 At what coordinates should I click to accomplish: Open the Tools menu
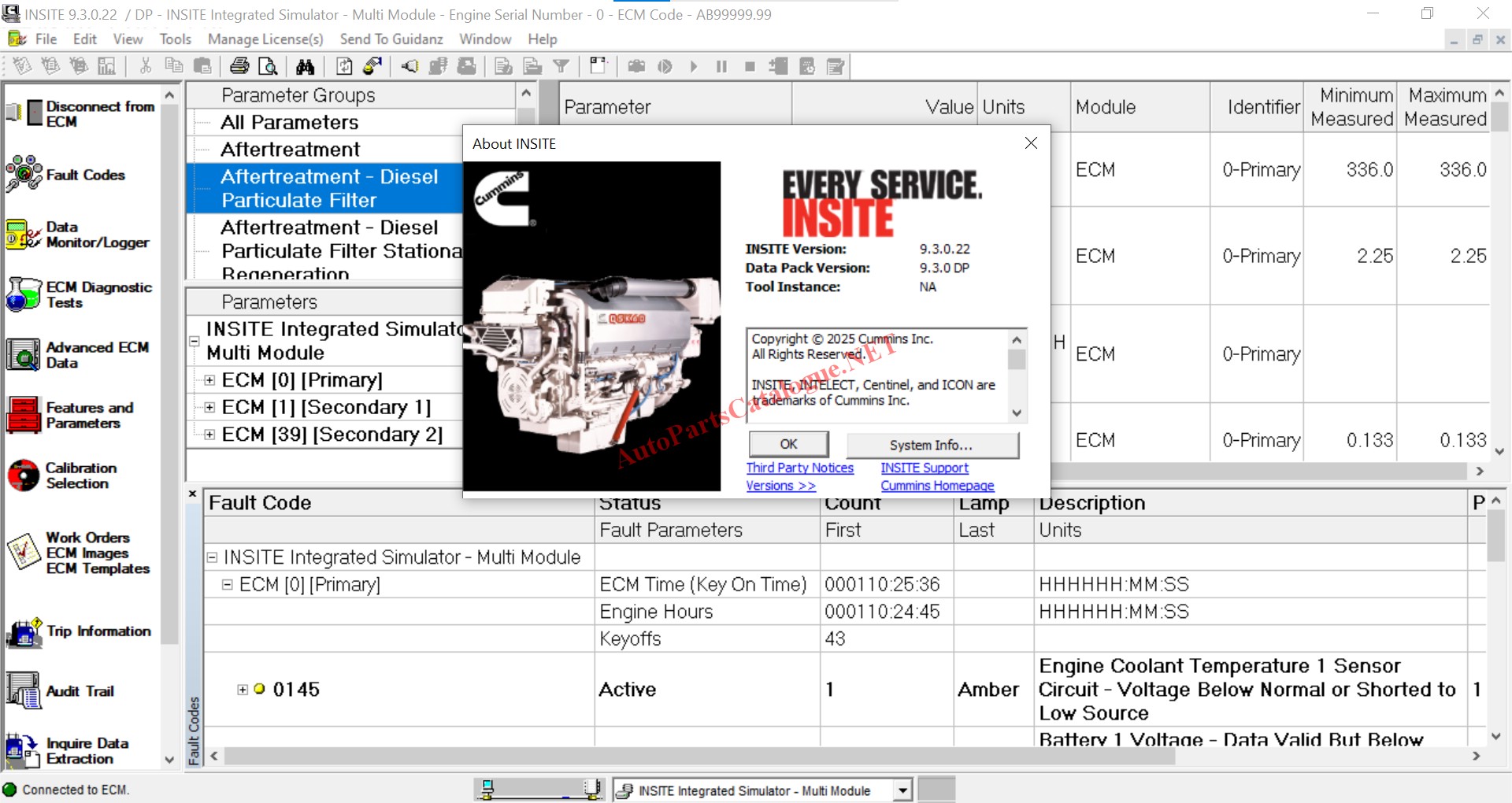point(175,39)
